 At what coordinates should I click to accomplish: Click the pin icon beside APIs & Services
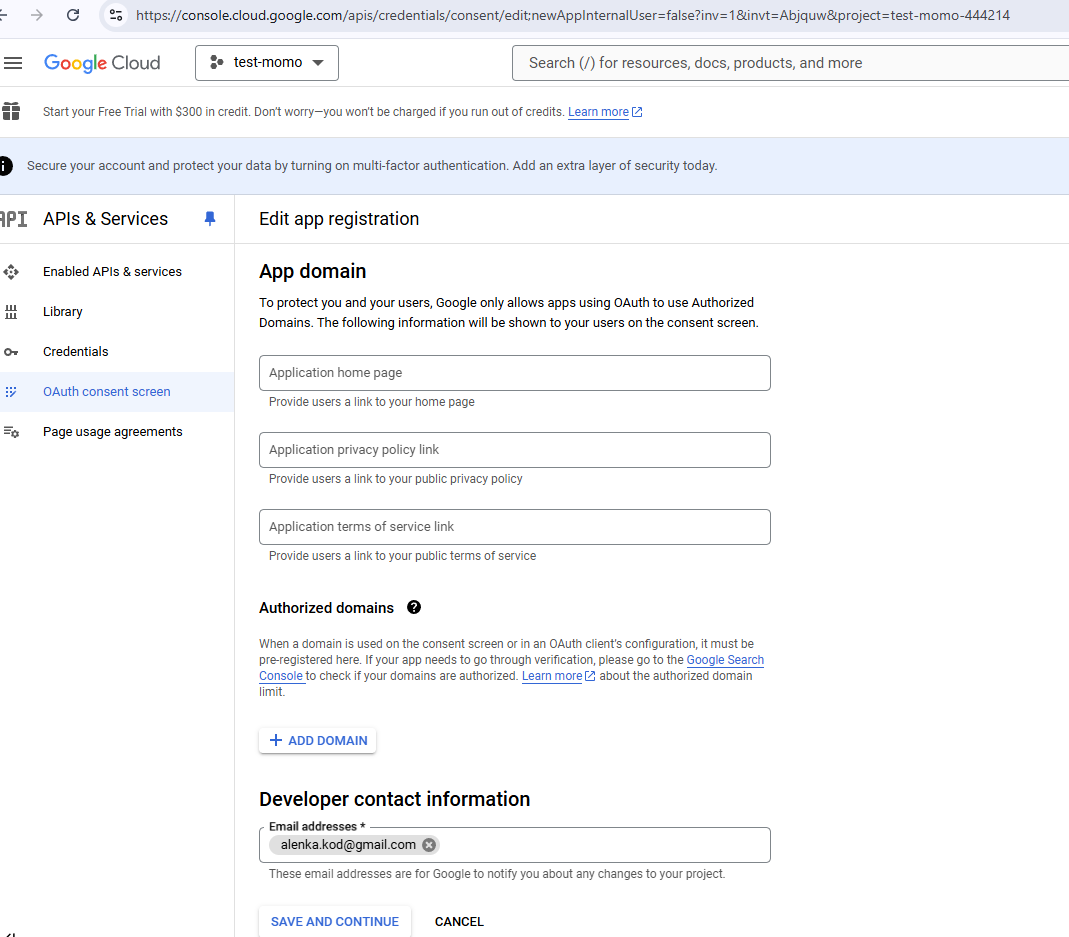point(209,219)
